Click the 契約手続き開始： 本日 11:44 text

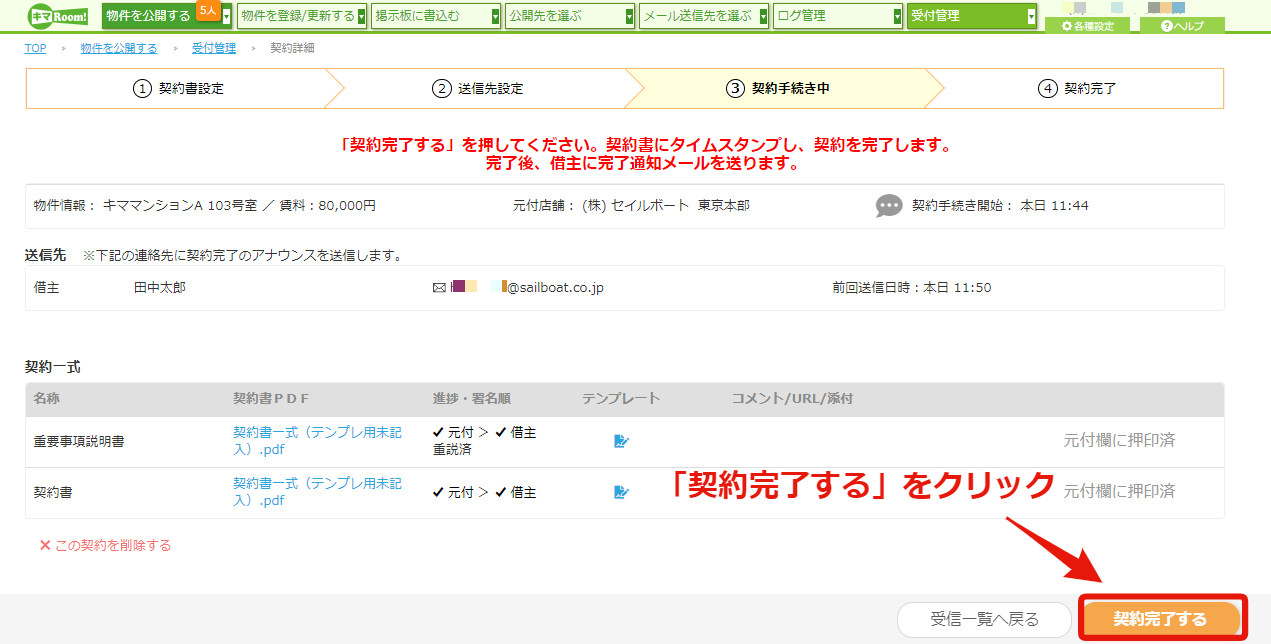point(1000,206)
